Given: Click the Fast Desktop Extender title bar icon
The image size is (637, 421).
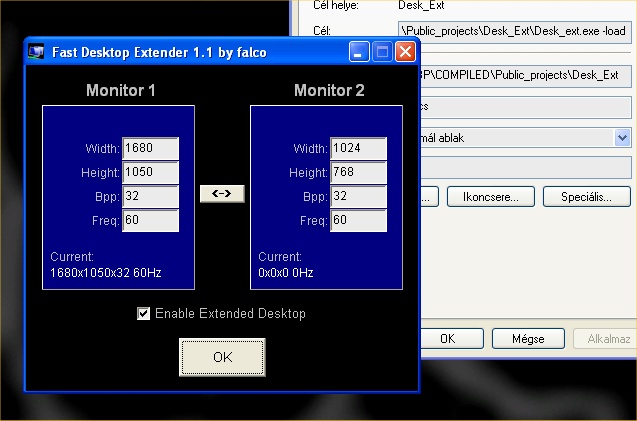Looking at the screenshot, I should (x=36, y=52).
